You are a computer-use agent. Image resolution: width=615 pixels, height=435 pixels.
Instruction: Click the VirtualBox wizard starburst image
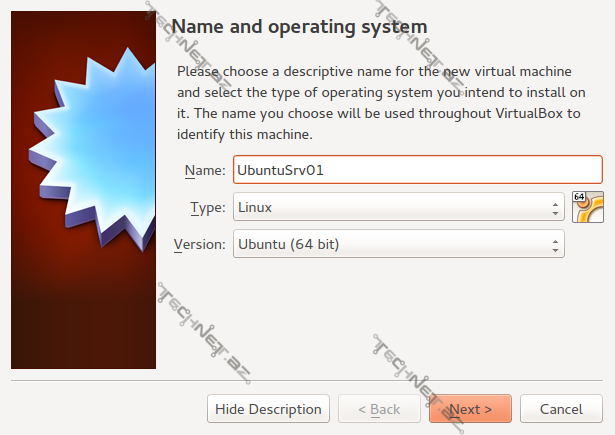pos(84,190)
